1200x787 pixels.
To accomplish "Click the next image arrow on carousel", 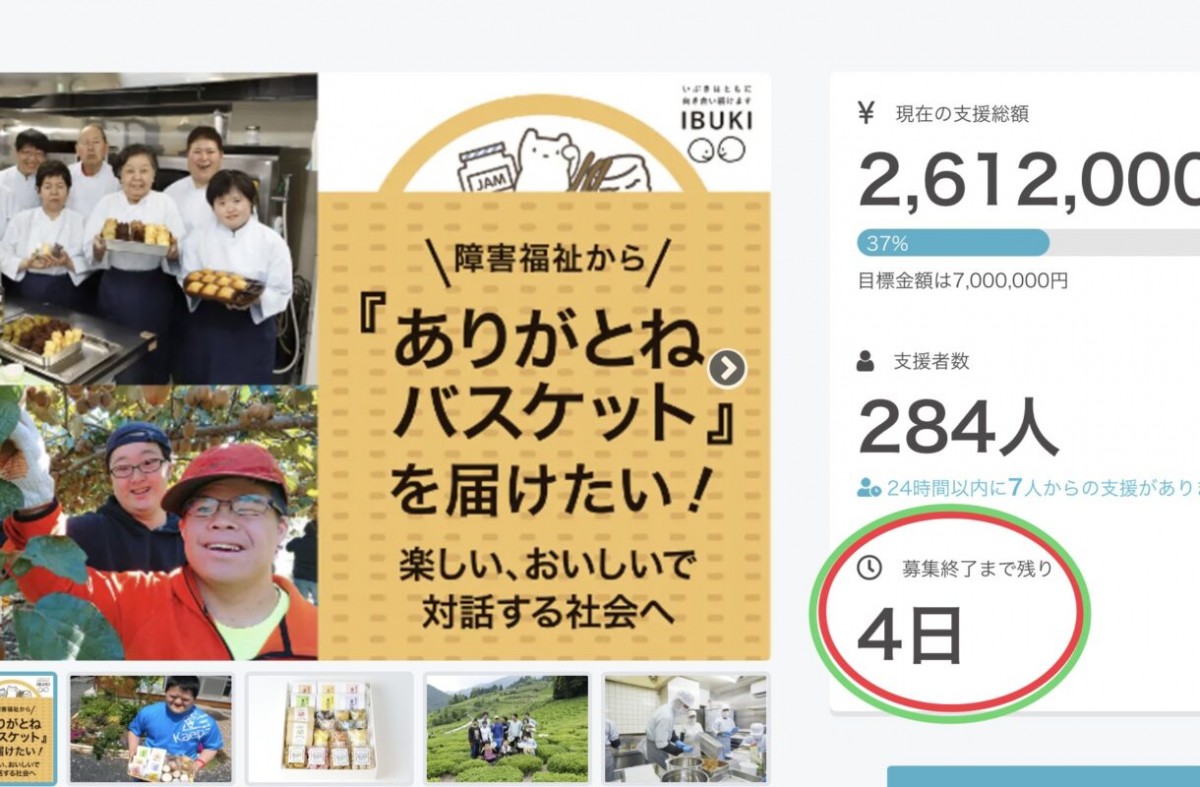I will [727, 369].
